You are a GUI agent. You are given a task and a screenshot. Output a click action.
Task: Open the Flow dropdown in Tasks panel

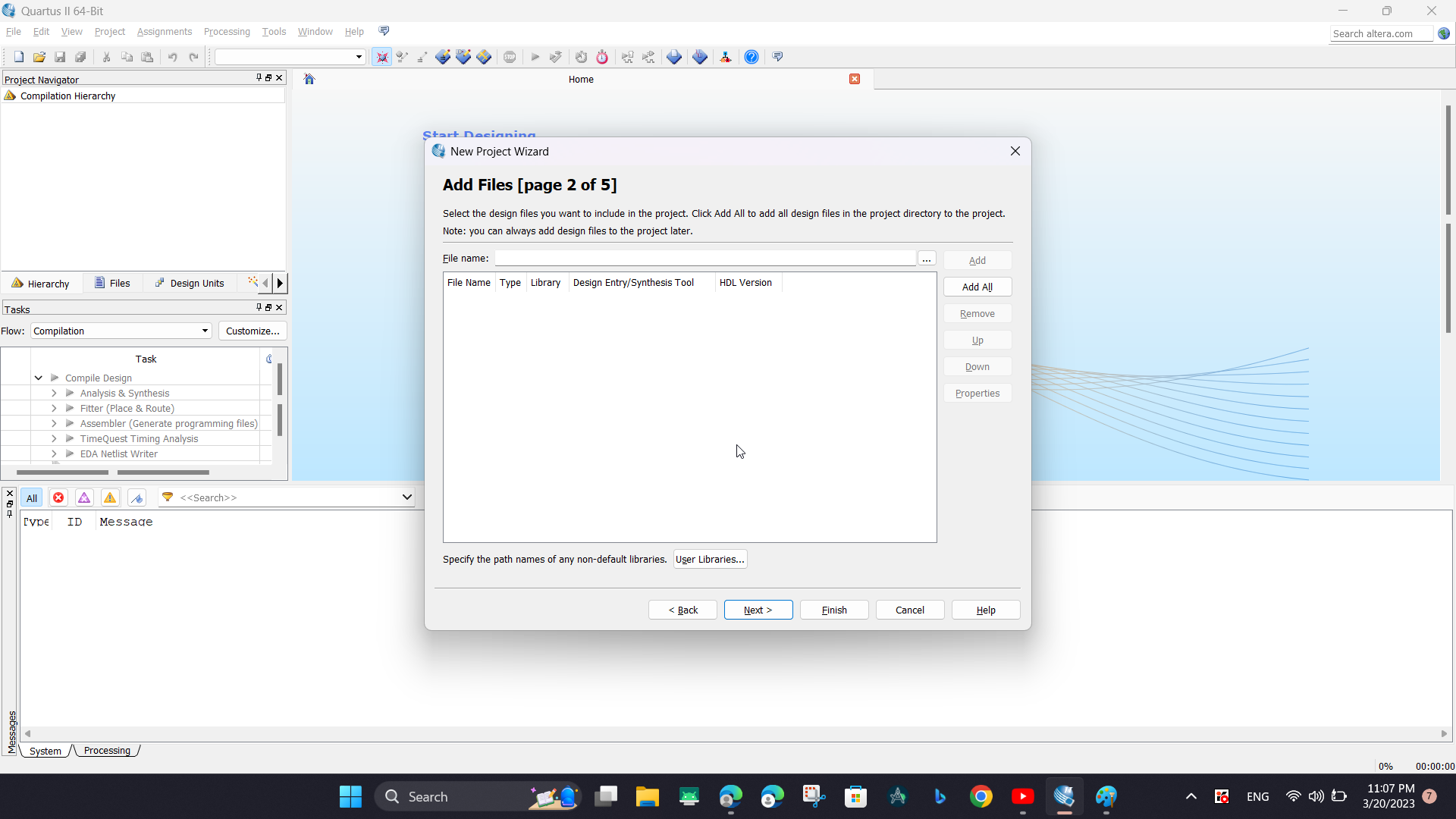click(204, 331)
